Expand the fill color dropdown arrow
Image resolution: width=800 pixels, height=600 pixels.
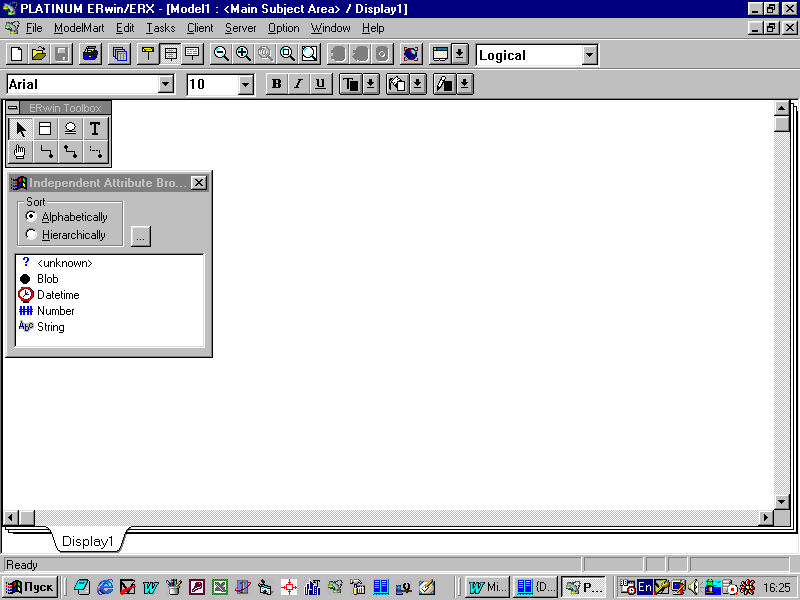click(417, 84)
